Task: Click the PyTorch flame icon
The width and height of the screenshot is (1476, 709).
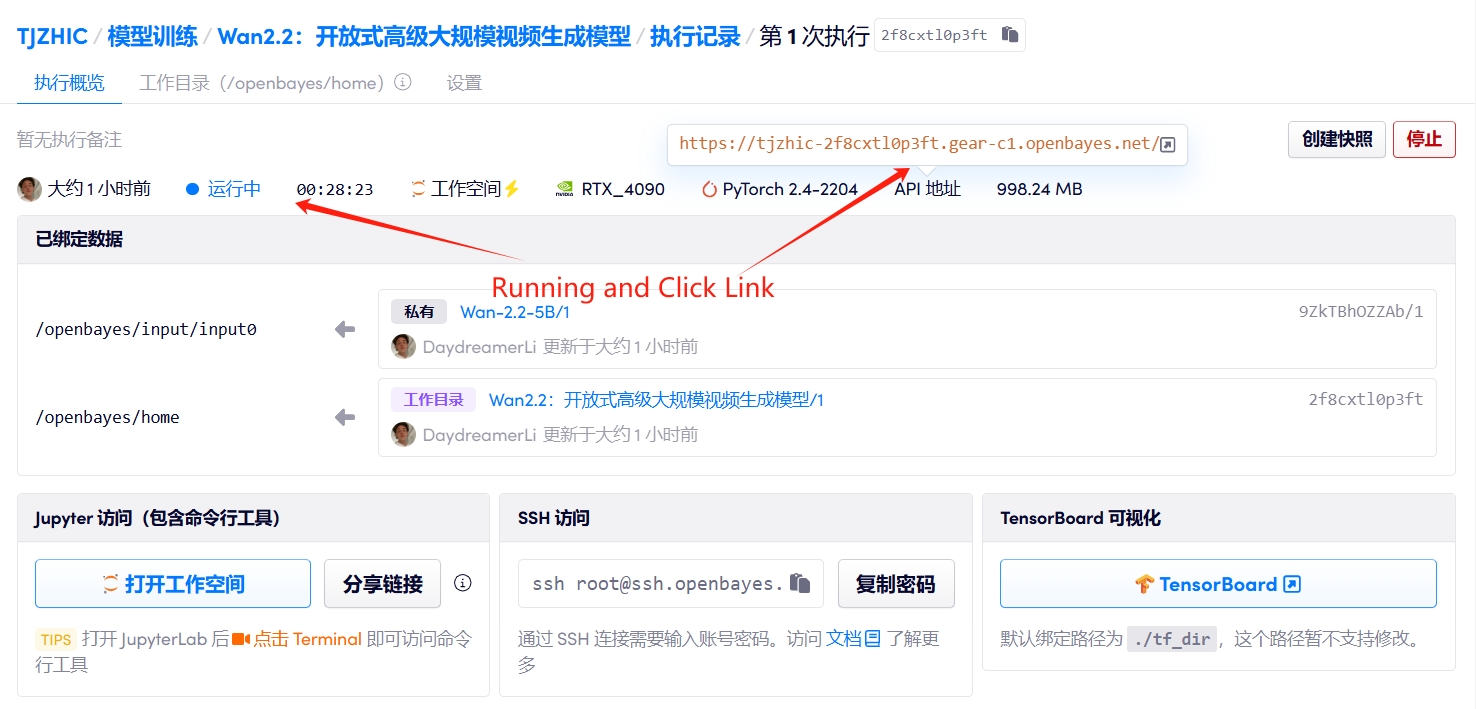Action: [710, 189]
